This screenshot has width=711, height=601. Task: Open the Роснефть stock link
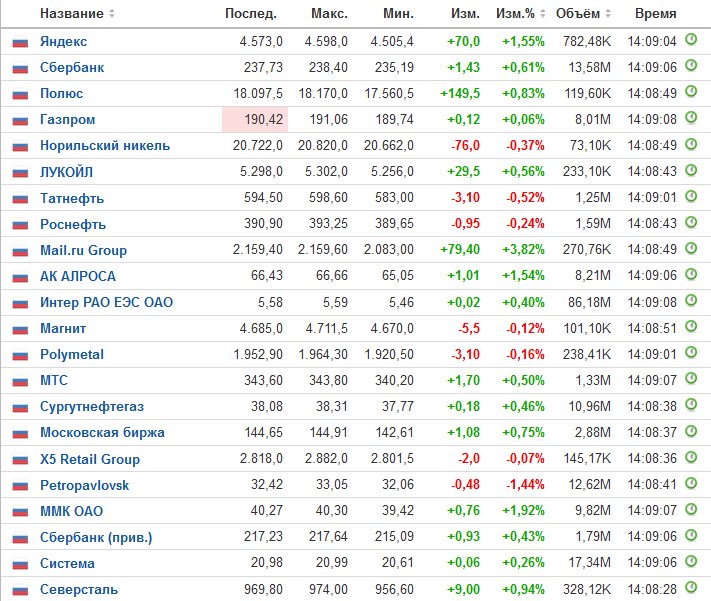click(x=73, y=224)
